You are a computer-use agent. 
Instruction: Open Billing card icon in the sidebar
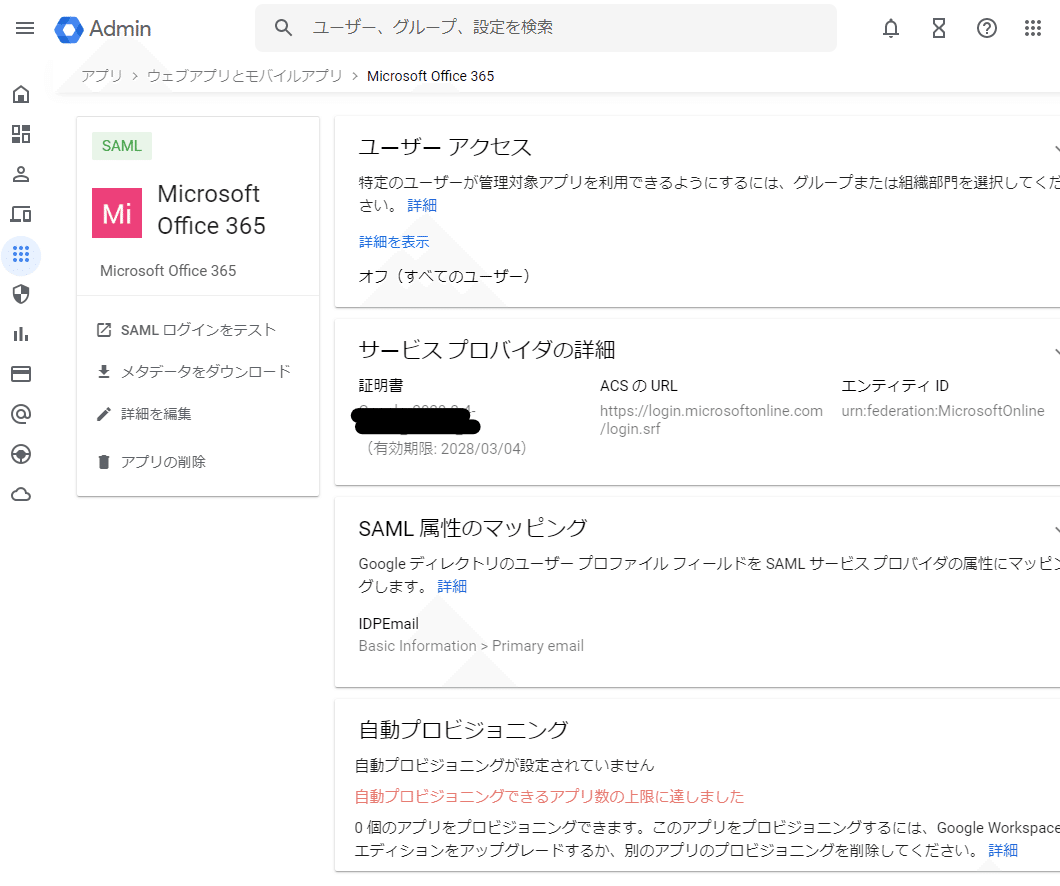tap(21, 374)
